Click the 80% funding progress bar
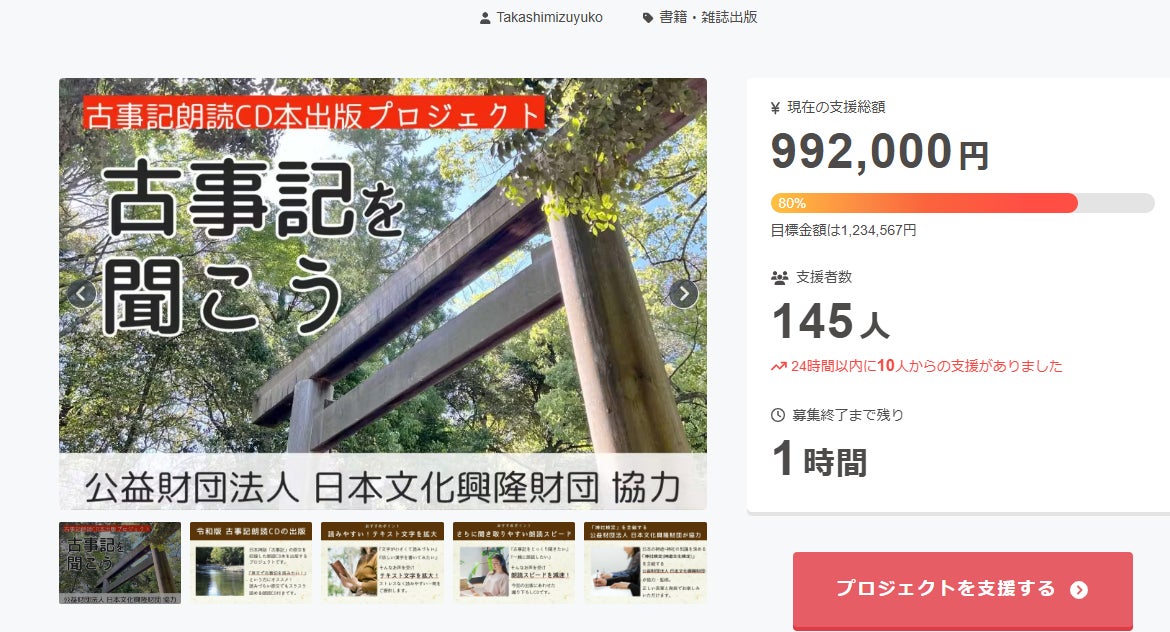This screenshot has height=632, width=1170. [963, 203]
